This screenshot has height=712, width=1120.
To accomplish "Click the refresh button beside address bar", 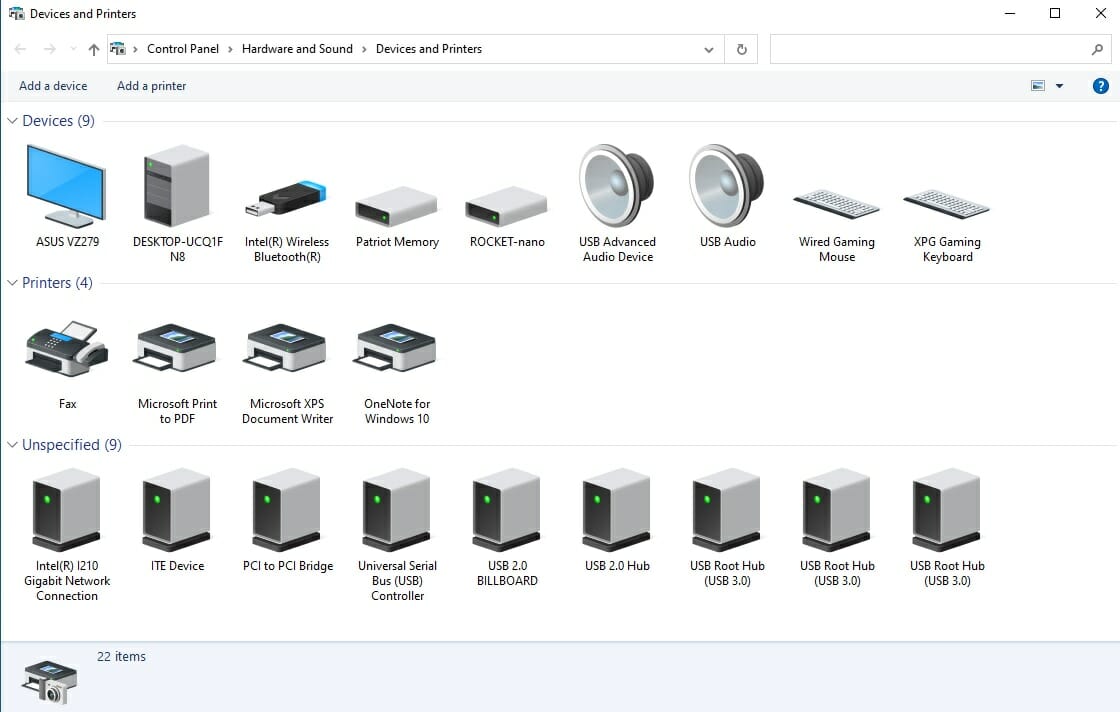I will point(741,49).
